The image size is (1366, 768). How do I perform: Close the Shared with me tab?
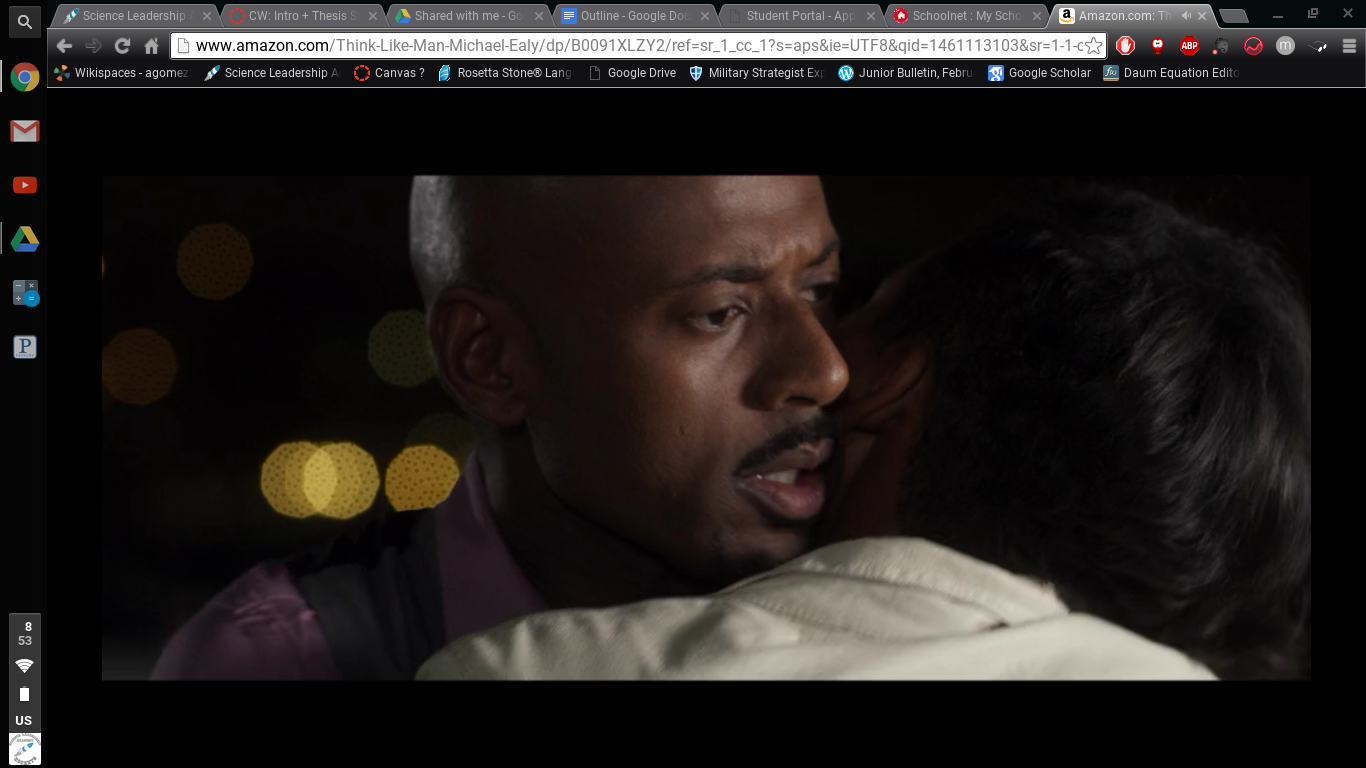click(x=539, y=16)
